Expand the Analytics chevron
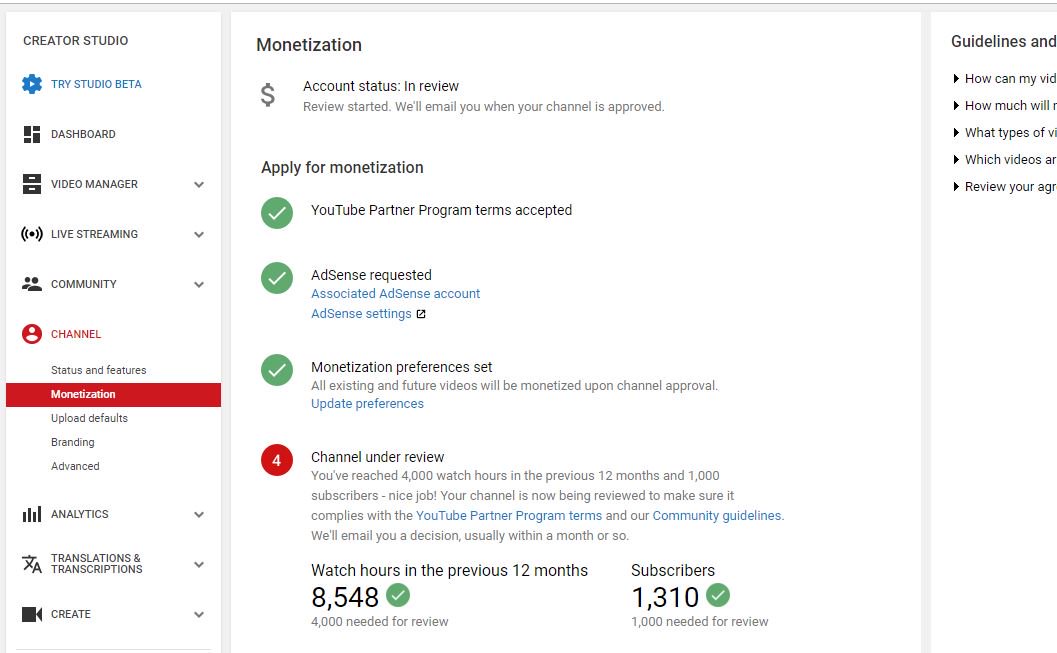 click(x=199, y=515)
